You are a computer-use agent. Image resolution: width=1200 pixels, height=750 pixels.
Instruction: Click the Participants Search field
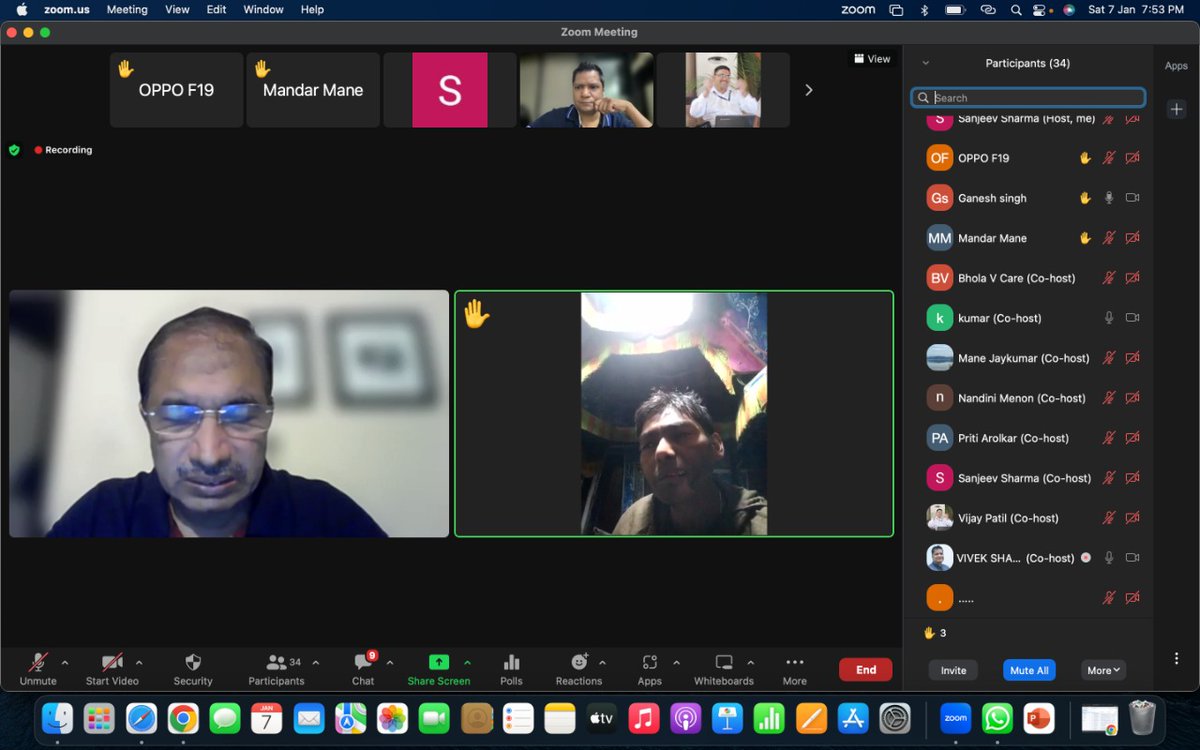point(1028,98)
